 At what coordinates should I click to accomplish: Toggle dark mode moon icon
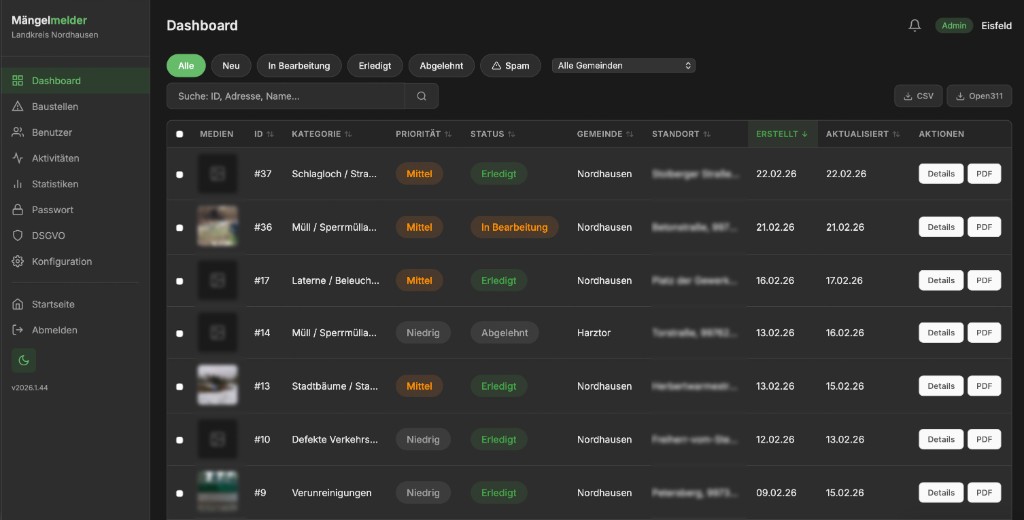(23, 360)
